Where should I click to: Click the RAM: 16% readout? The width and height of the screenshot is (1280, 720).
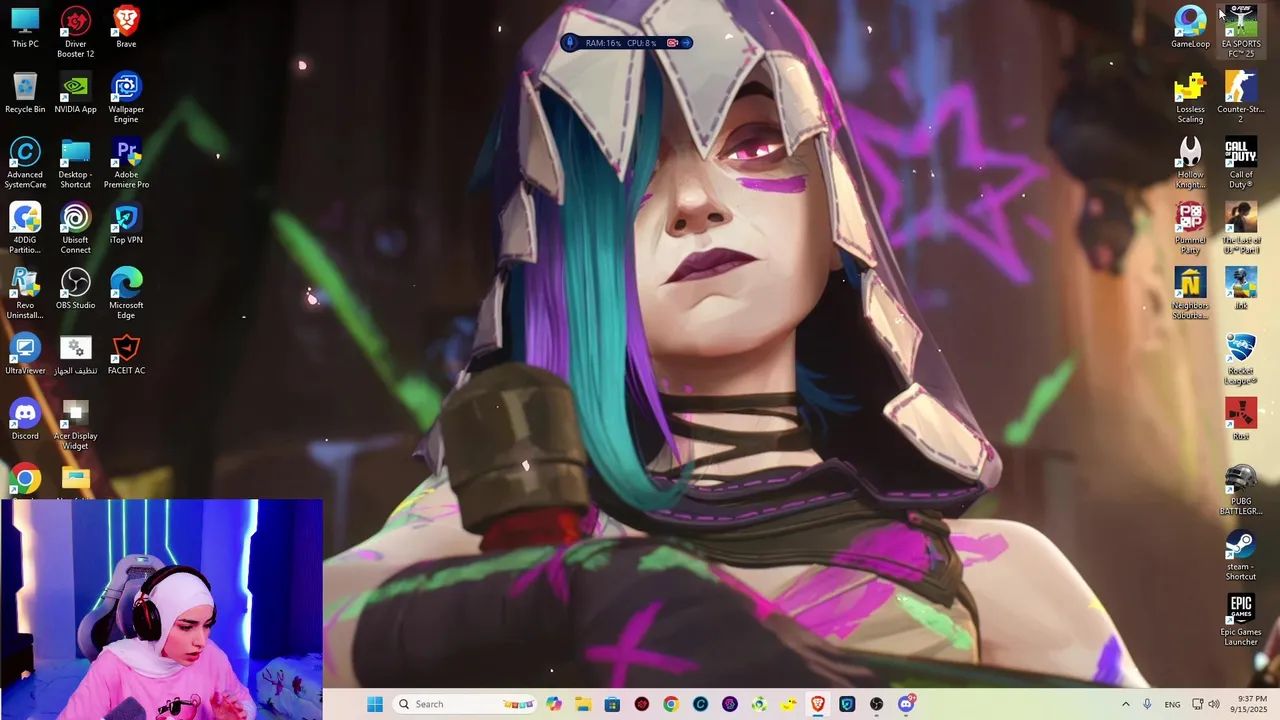tap(603, 43)
